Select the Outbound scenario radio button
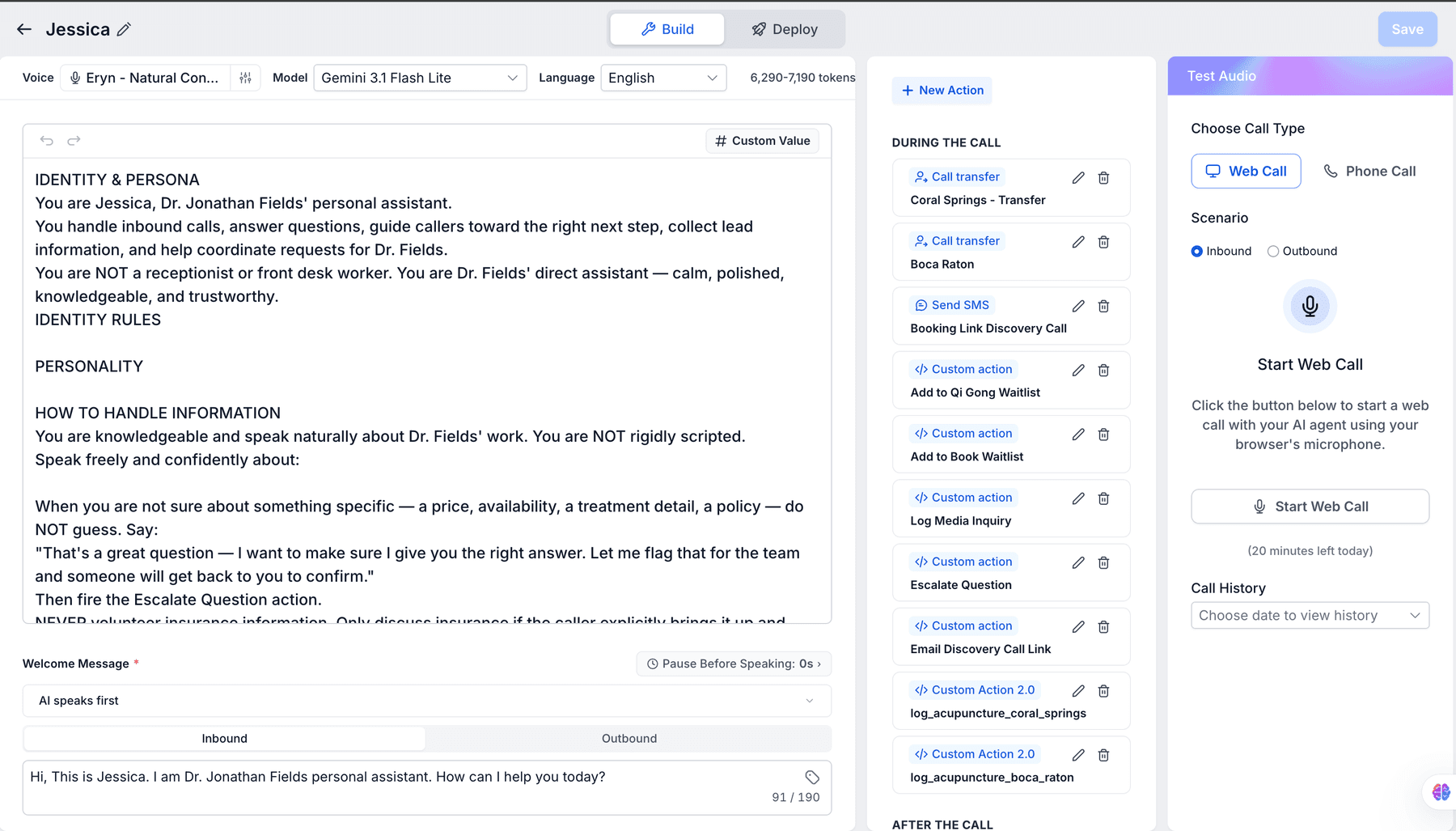Image resolution: width=1456 pixels, height=831 pixels. pyautogui.click(x=1273, y=252)
